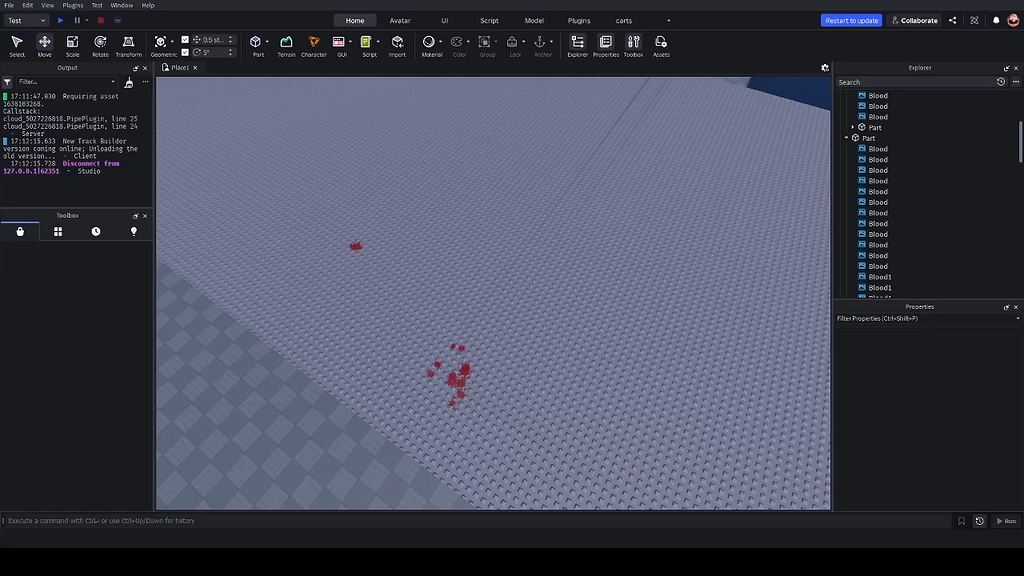Open Toolbox recent clock tab

click(x=96, y=231)
